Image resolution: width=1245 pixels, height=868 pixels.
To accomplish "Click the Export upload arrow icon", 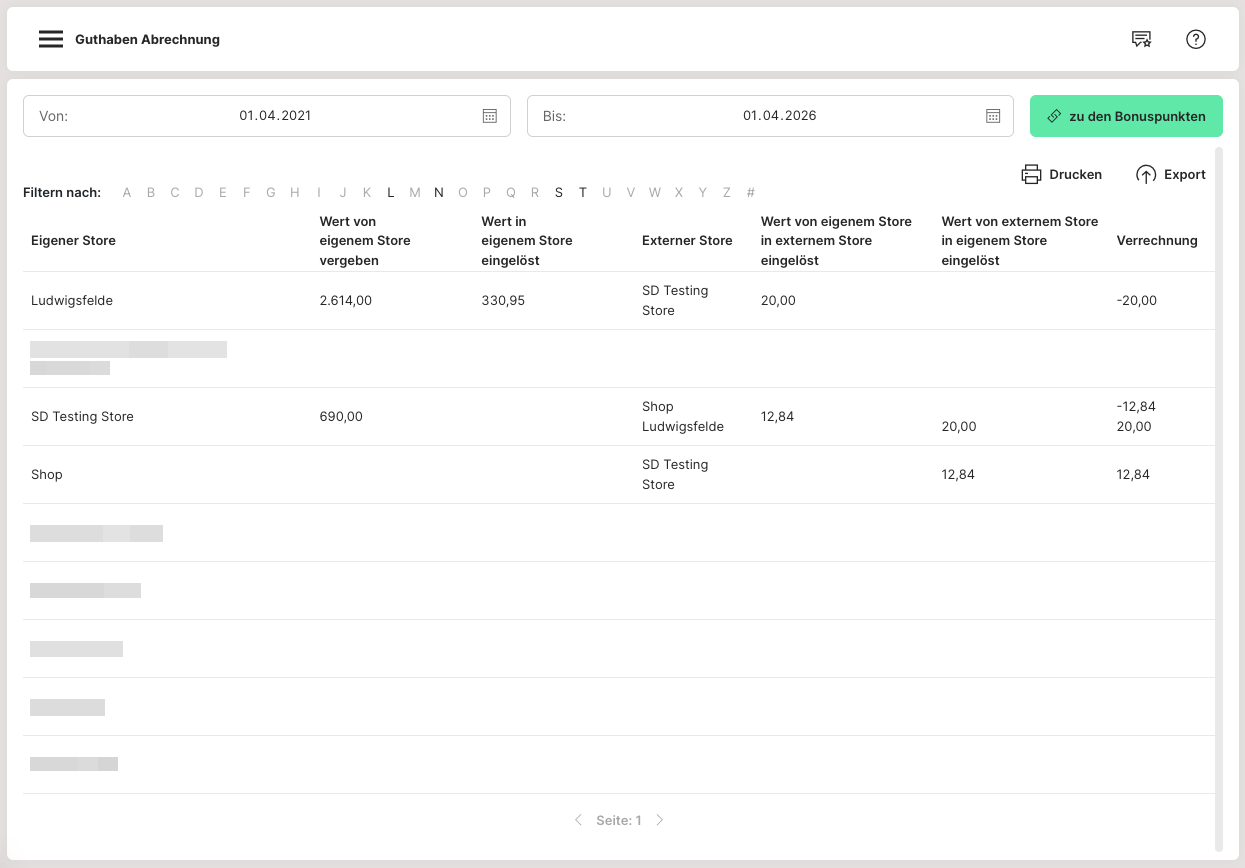I will (x=1146, y=175).
